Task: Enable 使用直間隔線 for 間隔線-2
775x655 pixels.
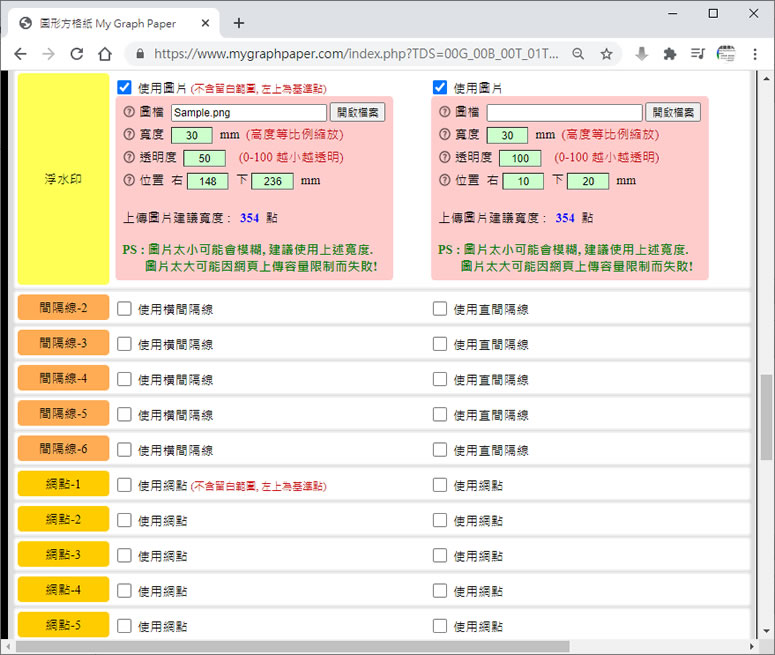Action: tap(440, 309)
